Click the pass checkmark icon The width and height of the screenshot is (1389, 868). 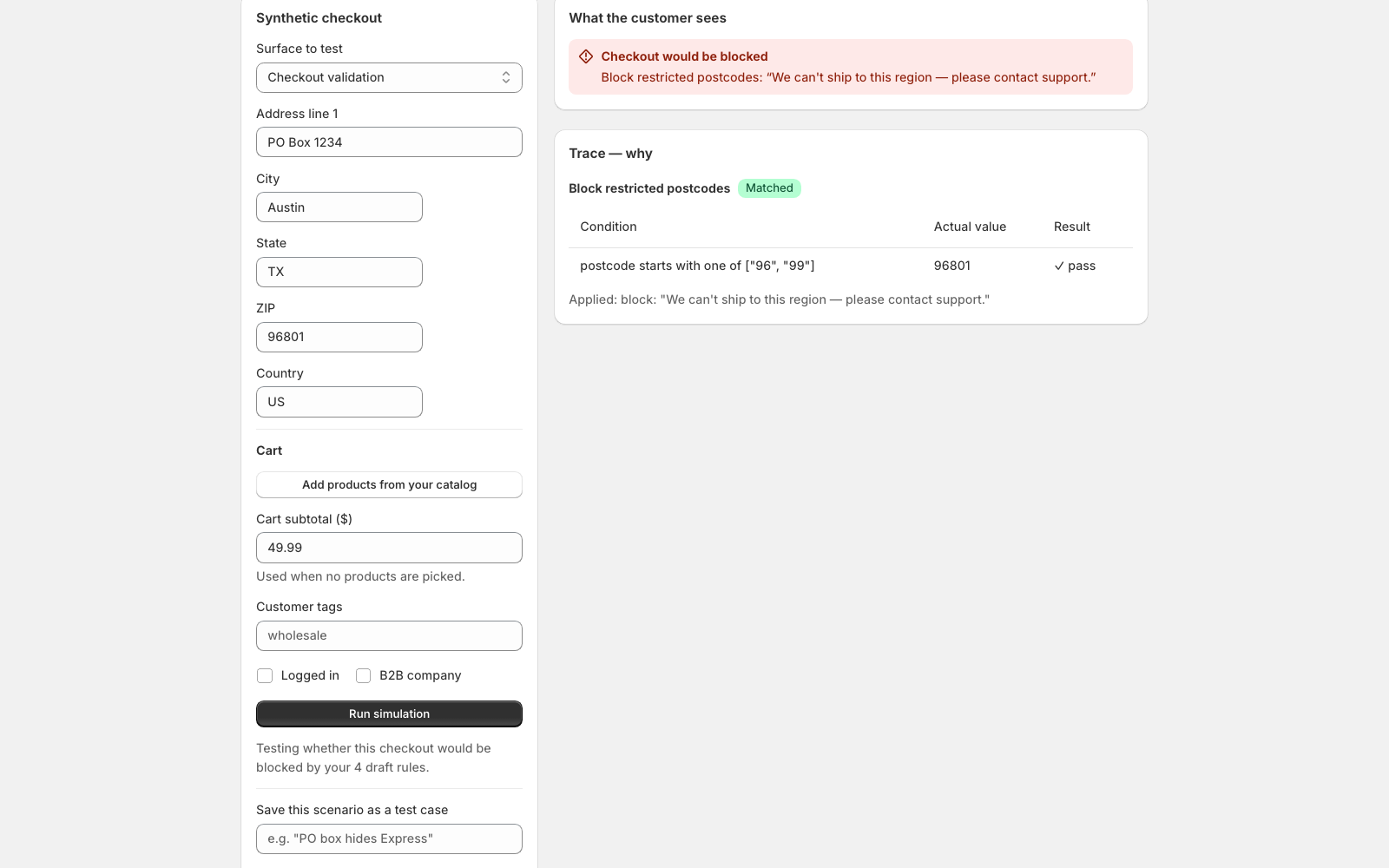(x=1059, y=266)
